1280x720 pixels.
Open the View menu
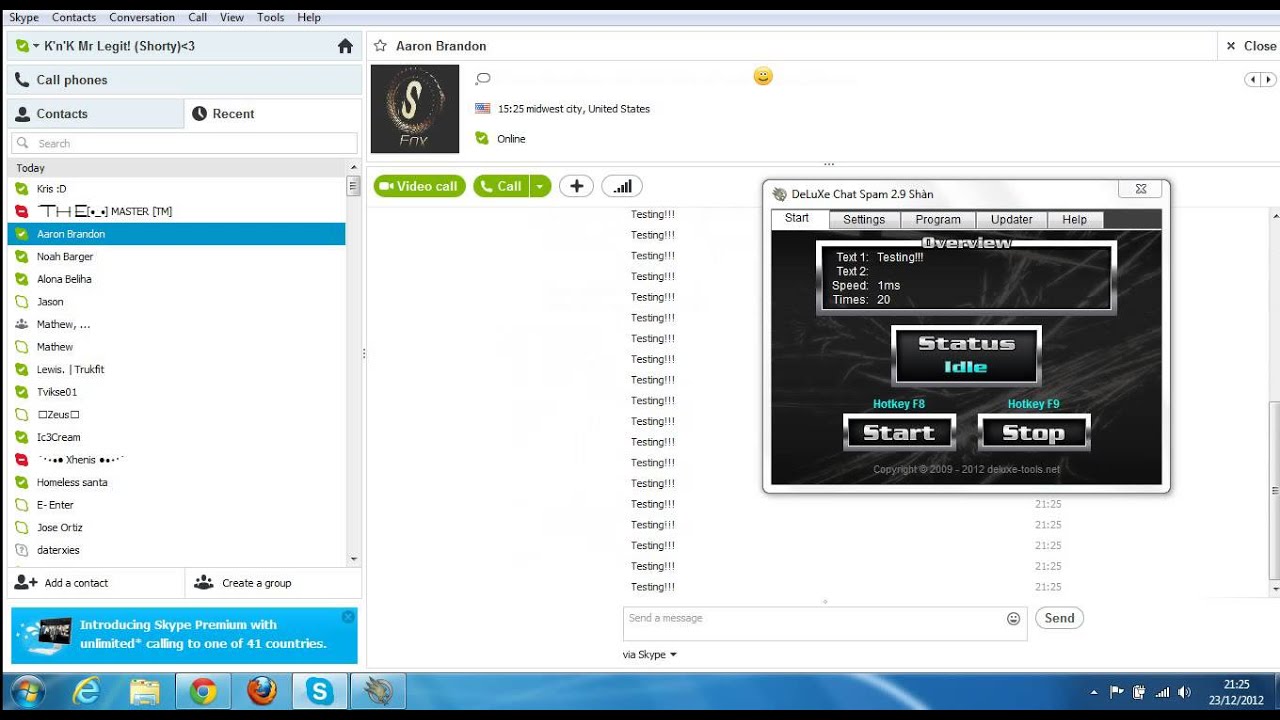coord(232,17)
